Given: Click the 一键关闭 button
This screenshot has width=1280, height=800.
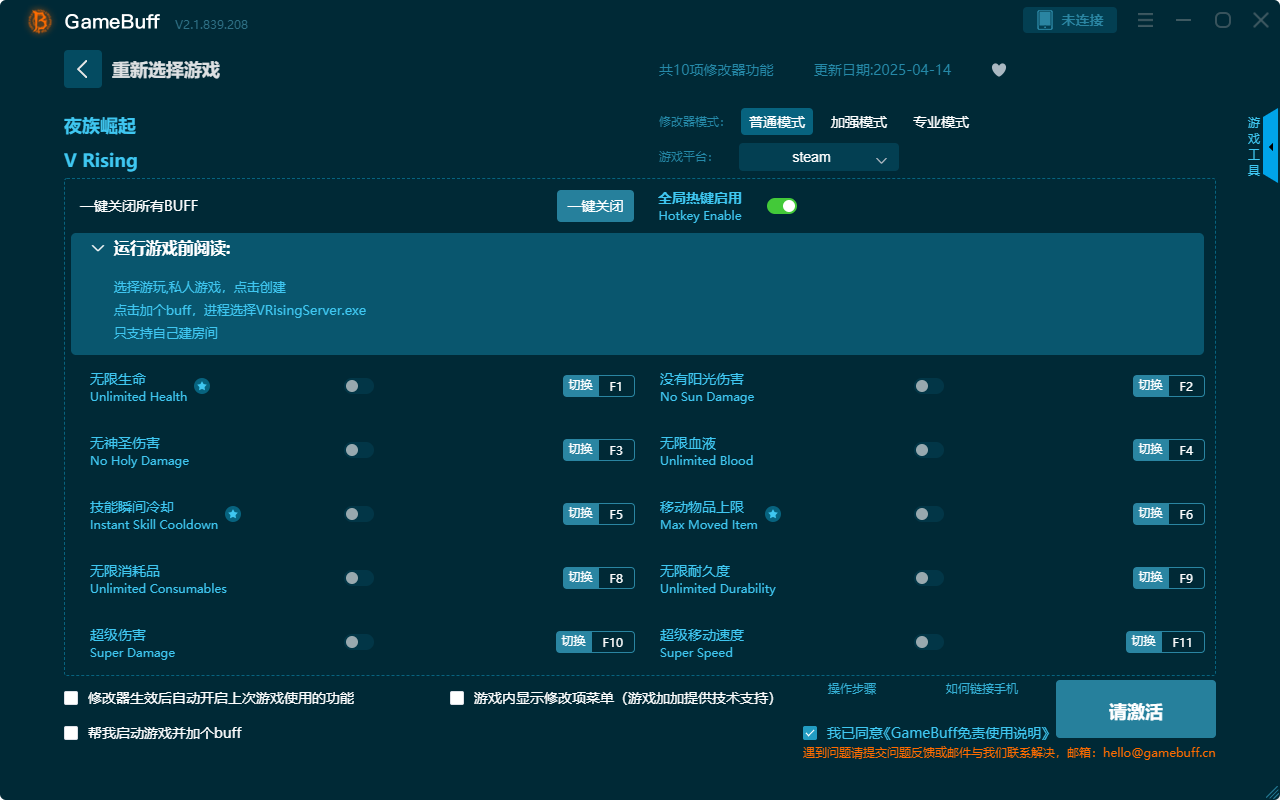Looking at the screenshot, I should tap(595, 205).
